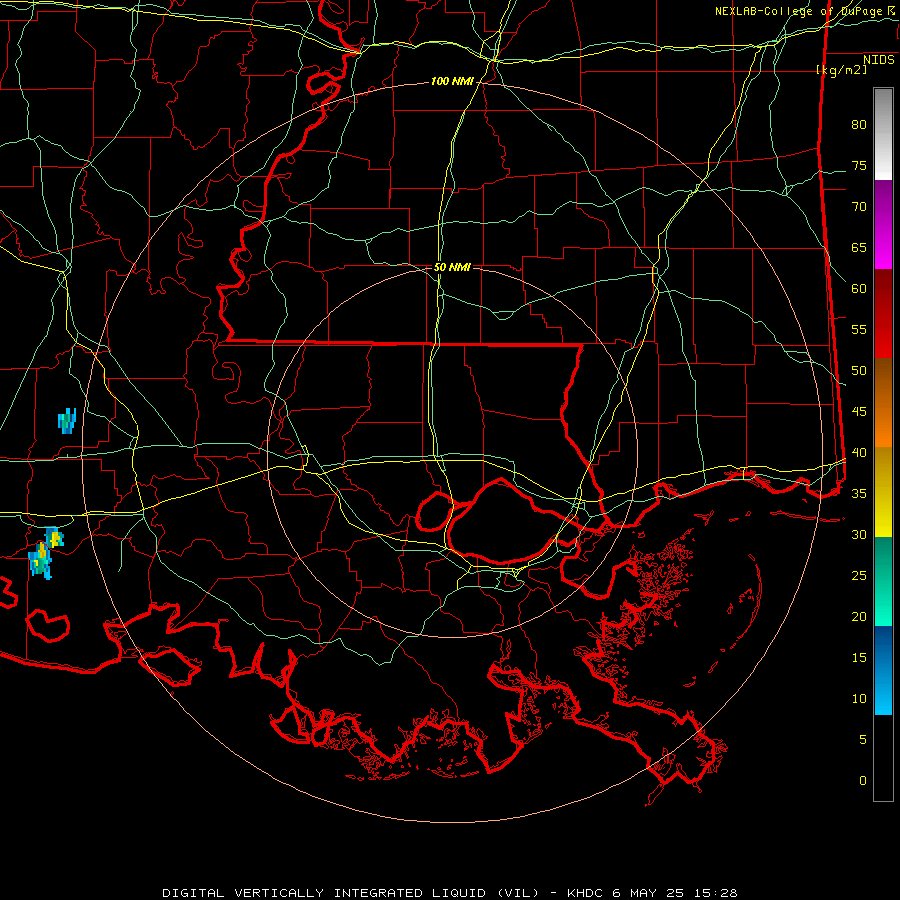Click the 15:28 timestamp in the caption
This screenshot has width=900, height=900.
point(715,893)
